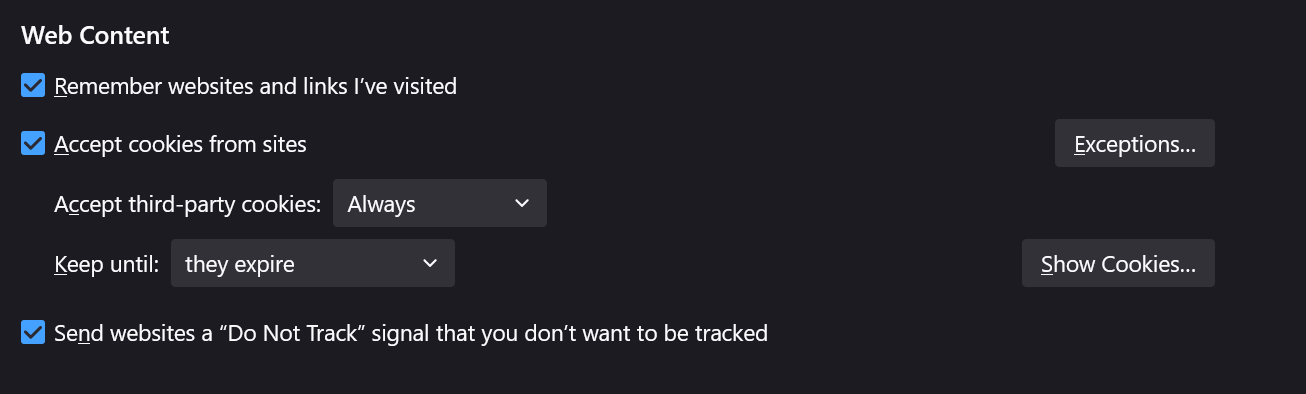This screenshot has width=1306, height=394.
Task: Select the Always value text in the dropdown
Action: coord(381,205)
